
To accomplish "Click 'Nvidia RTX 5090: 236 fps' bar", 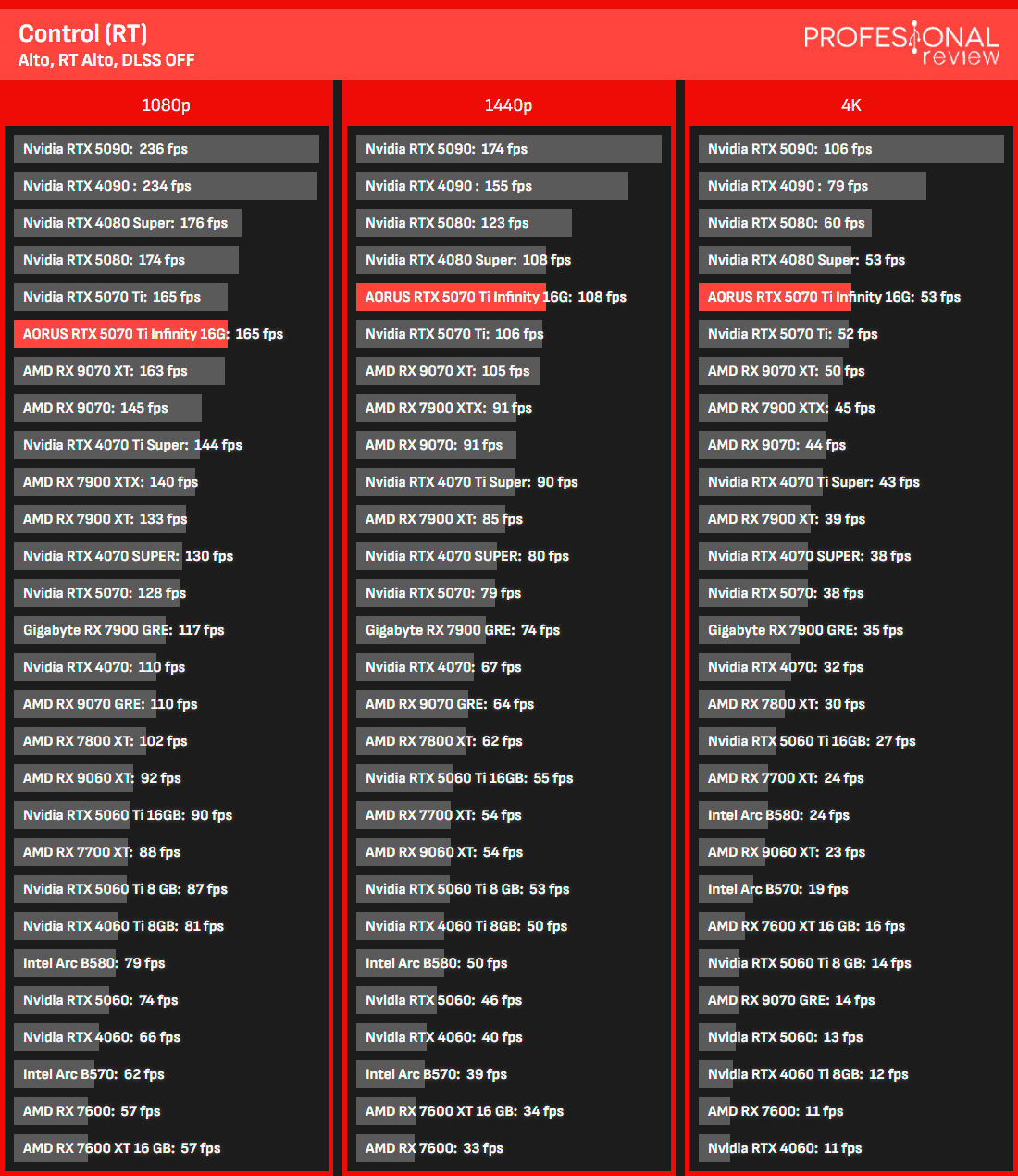I will 167,149.
